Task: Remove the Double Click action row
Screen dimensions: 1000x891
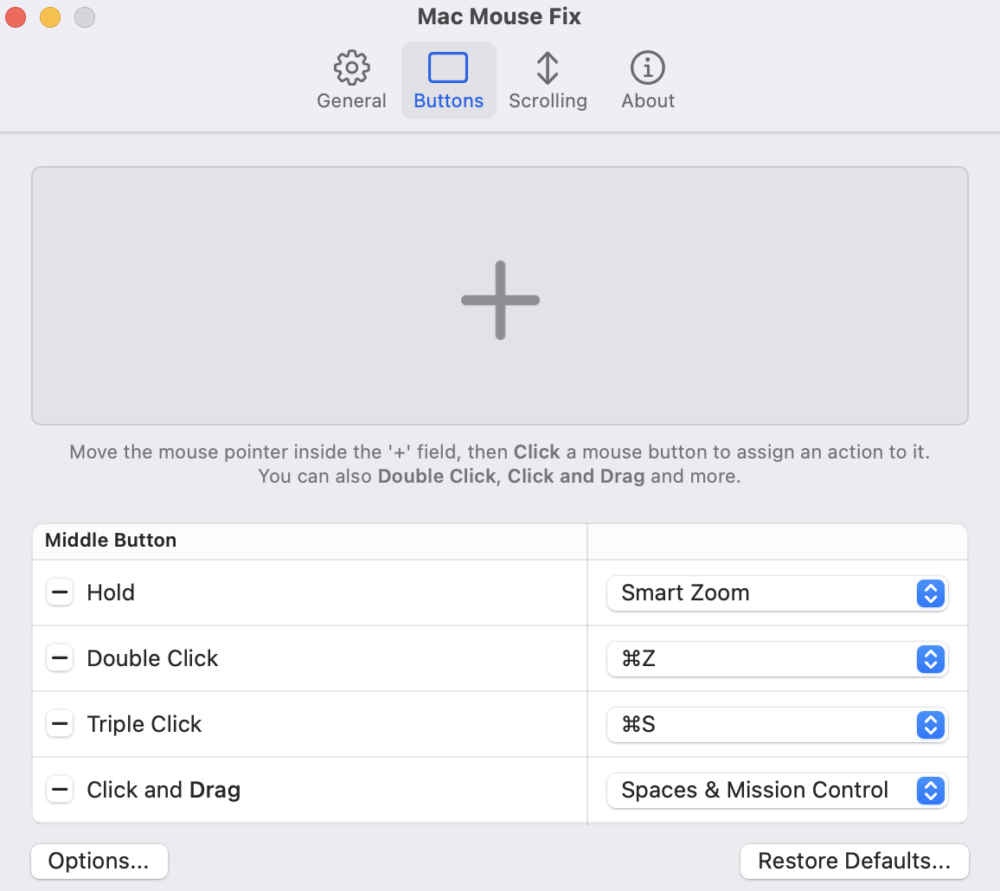Action: 60,658
